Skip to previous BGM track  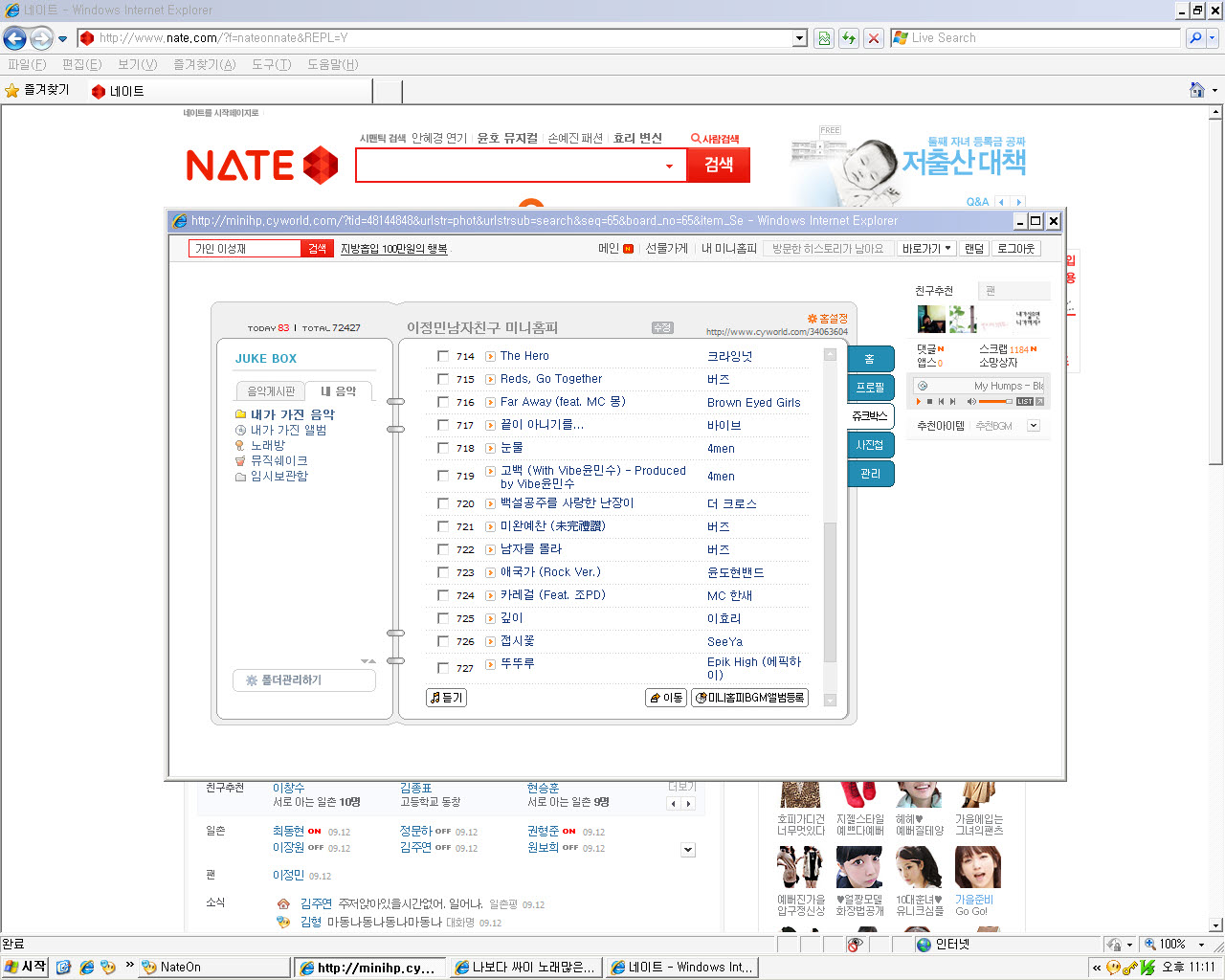(941, 402)
